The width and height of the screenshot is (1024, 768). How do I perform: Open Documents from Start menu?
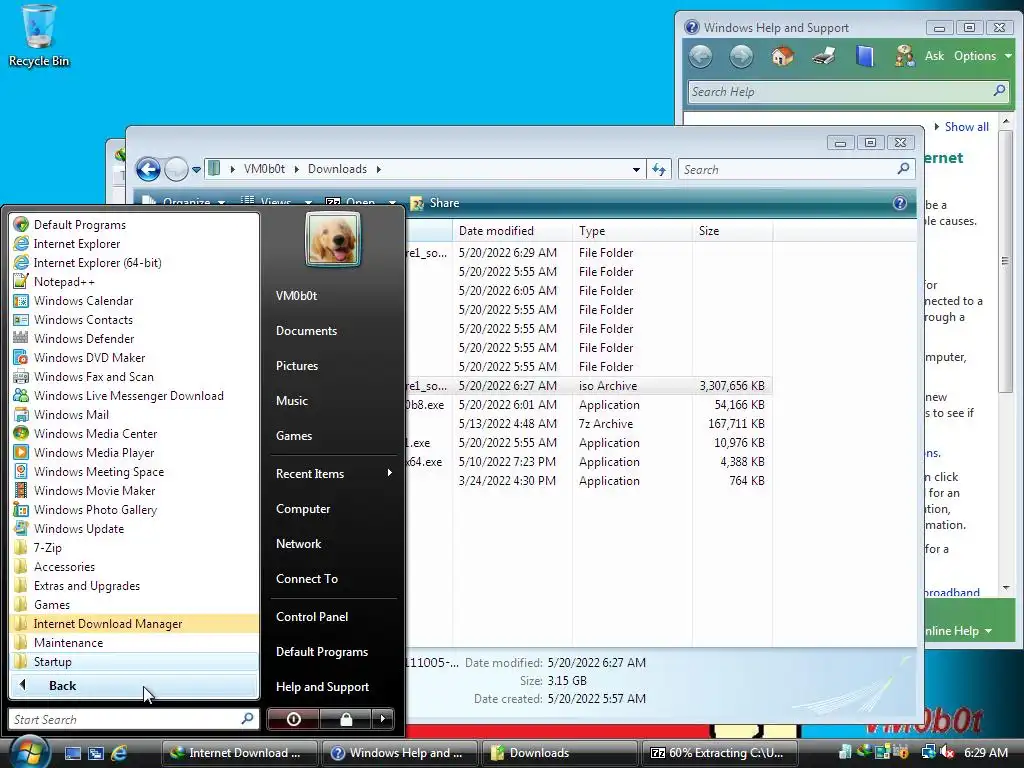(306, 330)
